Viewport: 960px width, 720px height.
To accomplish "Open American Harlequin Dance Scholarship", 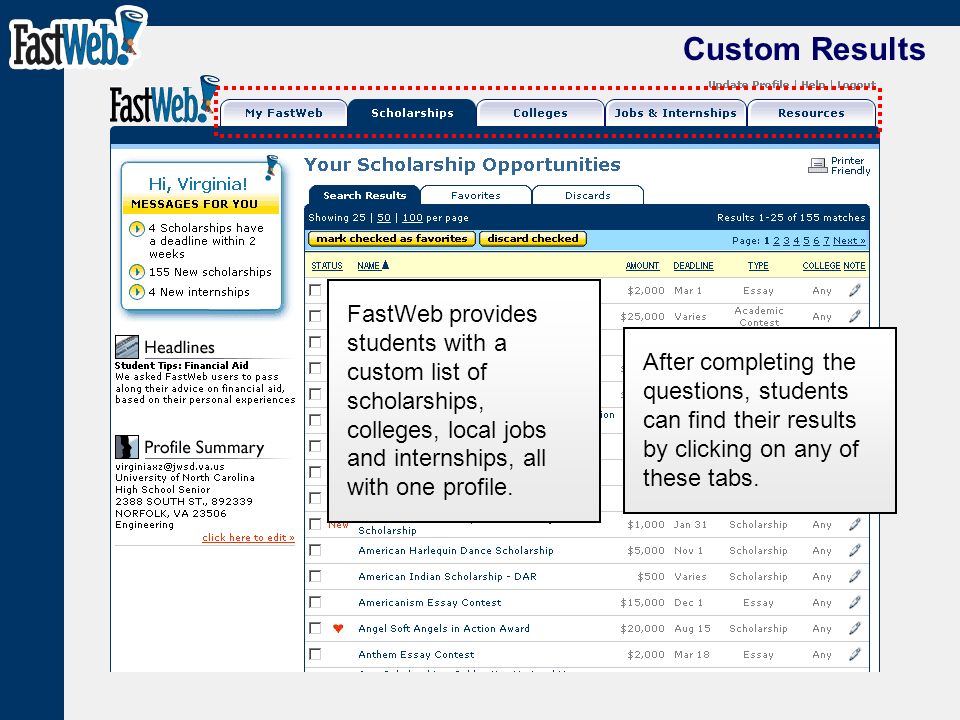I will [456, 550].
